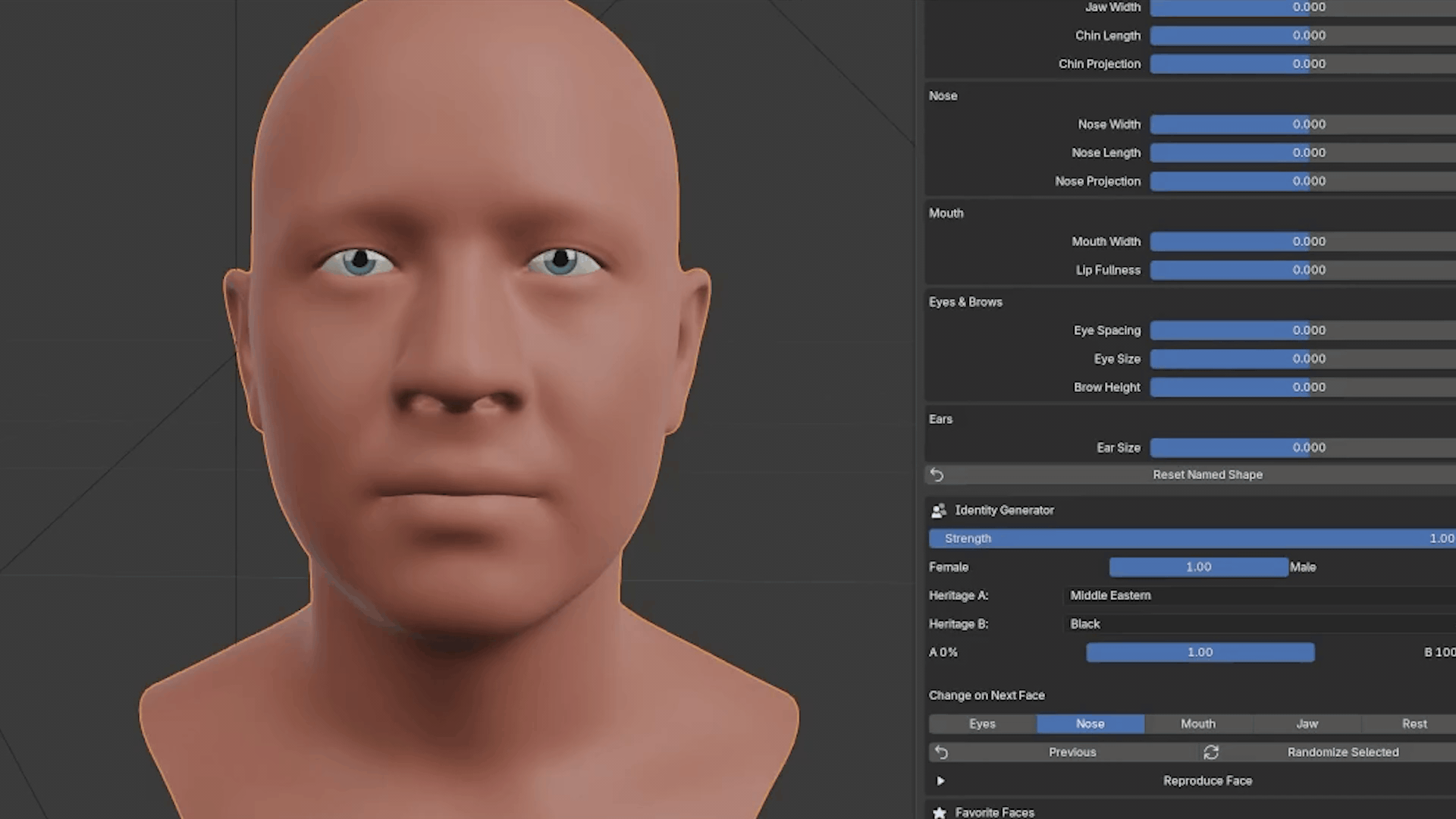Click the Eye Size slider
Viewport: 1456px width, 819px height.
(1303, 359)
